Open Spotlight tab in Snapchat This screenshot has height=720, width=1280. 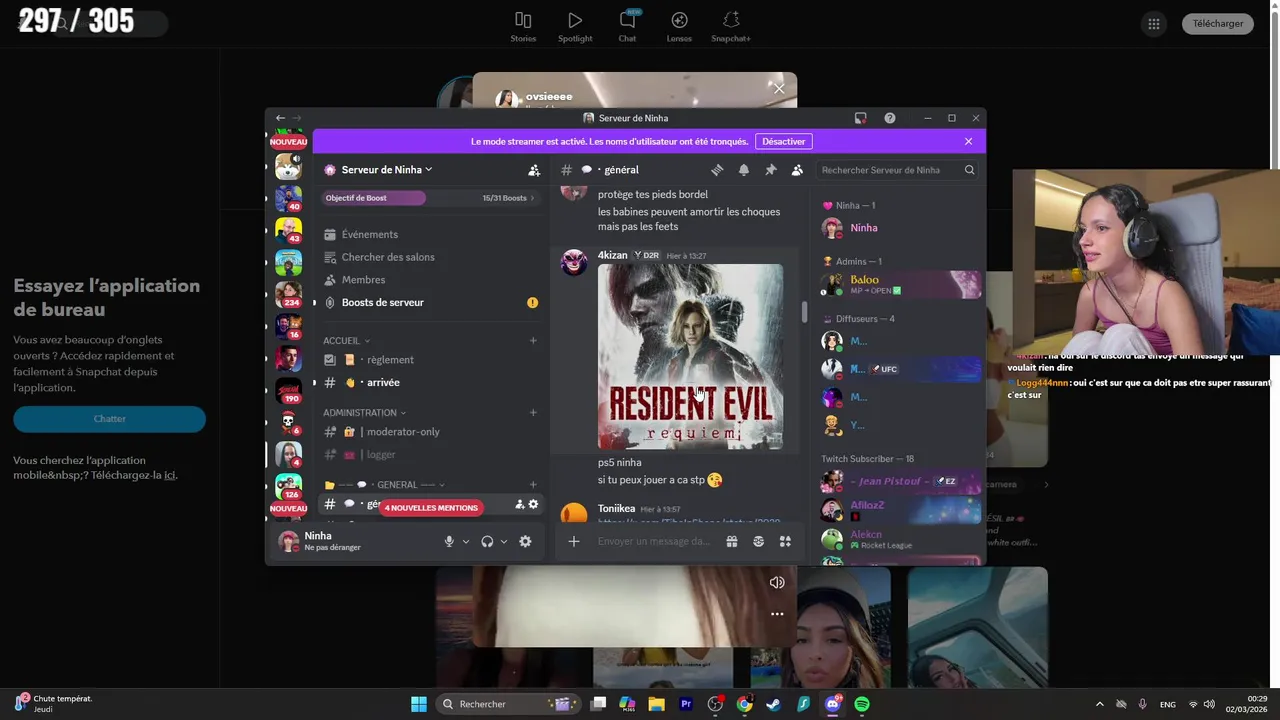575,26
